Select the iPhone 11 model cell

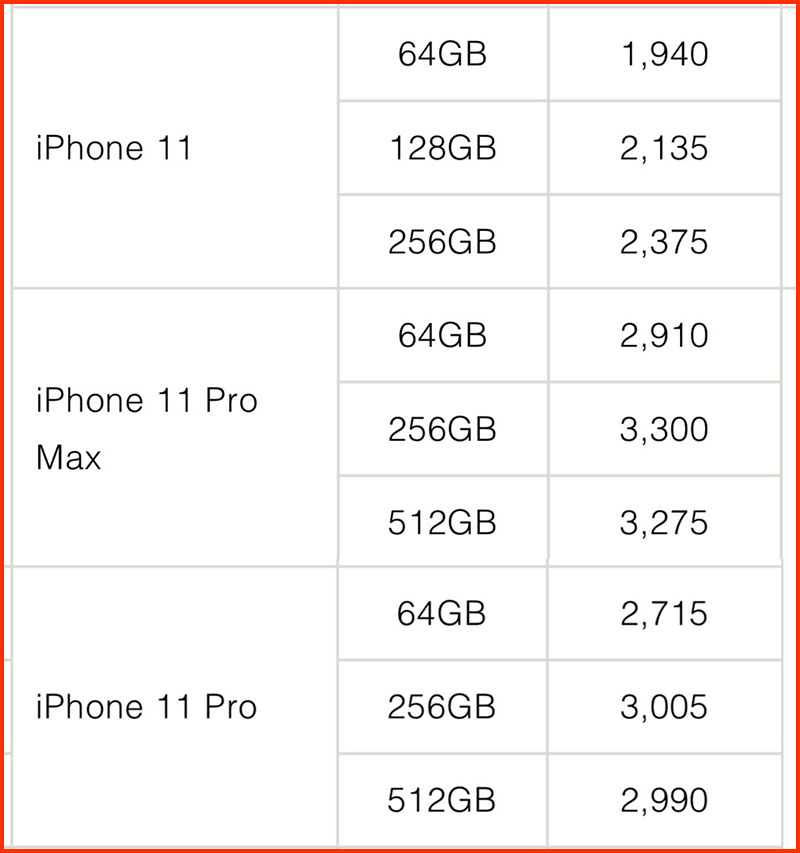click(x=175, y=147)
